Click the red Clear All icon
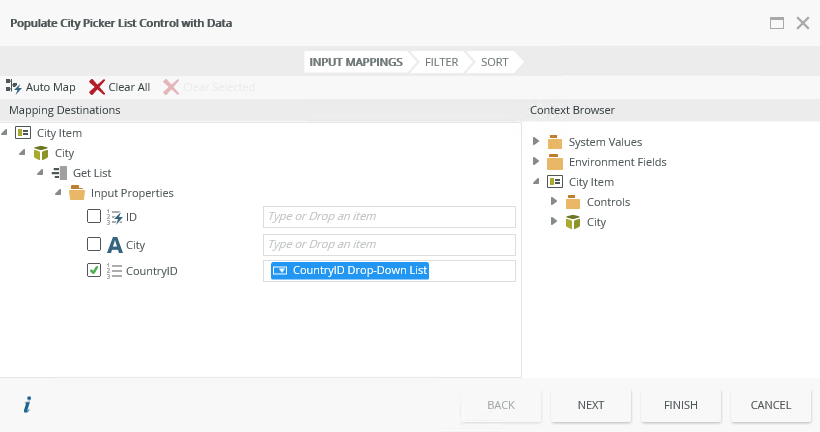This screenshot has width=820, height=432. [97, 87]
